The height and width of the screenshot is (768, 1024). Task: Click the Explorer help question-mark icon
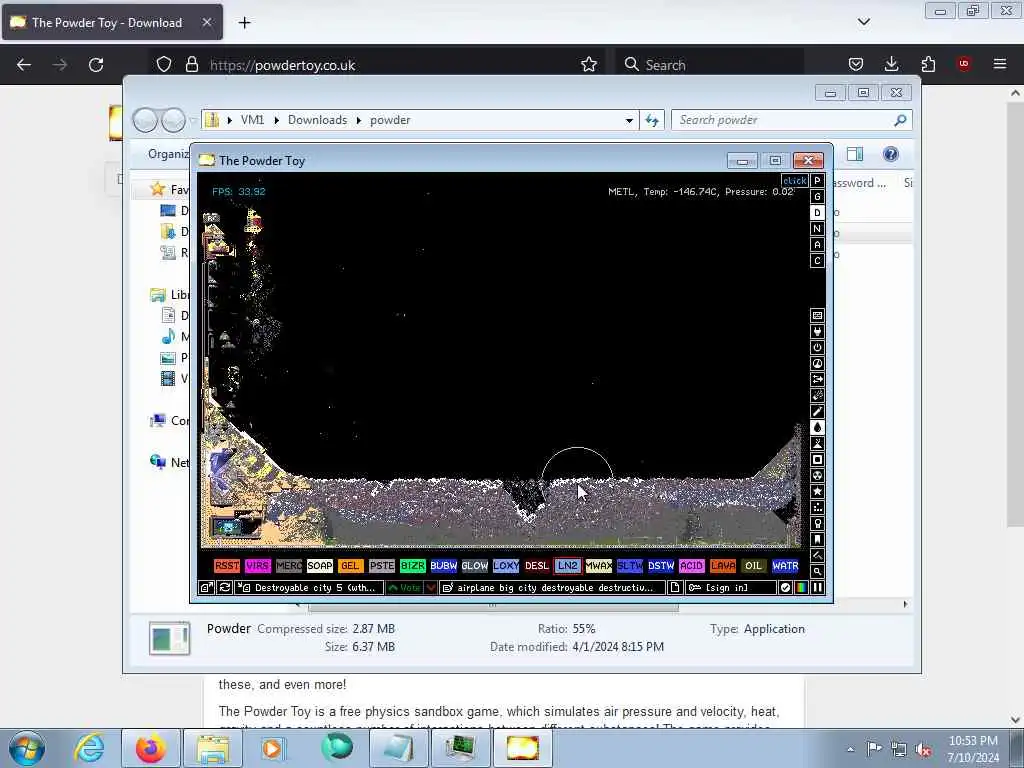[x=890, y=154]
